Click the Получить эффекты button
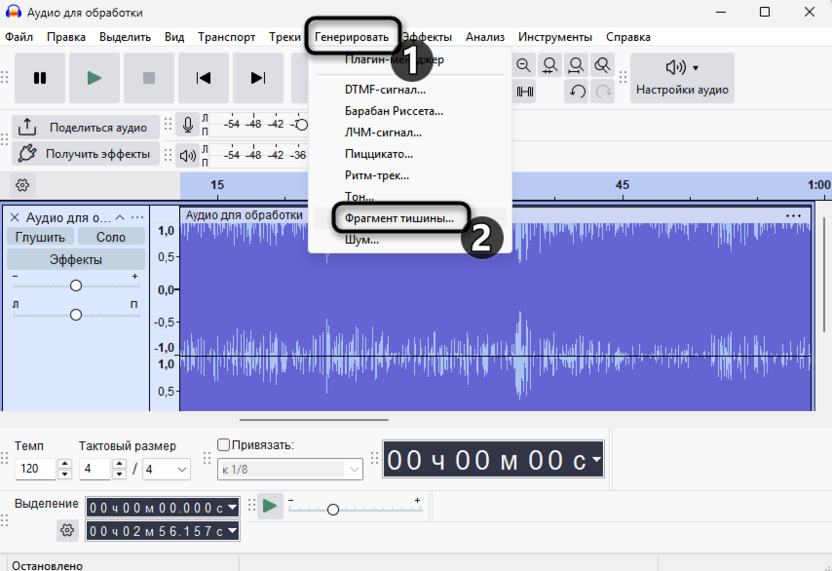832x571 pixels. (85, 153)
